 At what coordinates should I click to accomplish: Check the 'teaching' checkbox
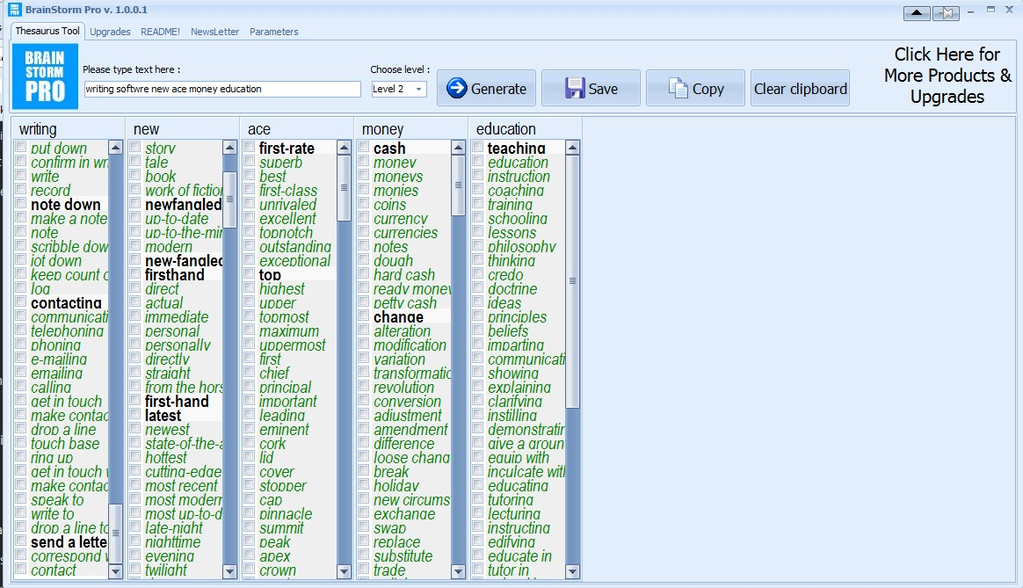coord(478,147)
